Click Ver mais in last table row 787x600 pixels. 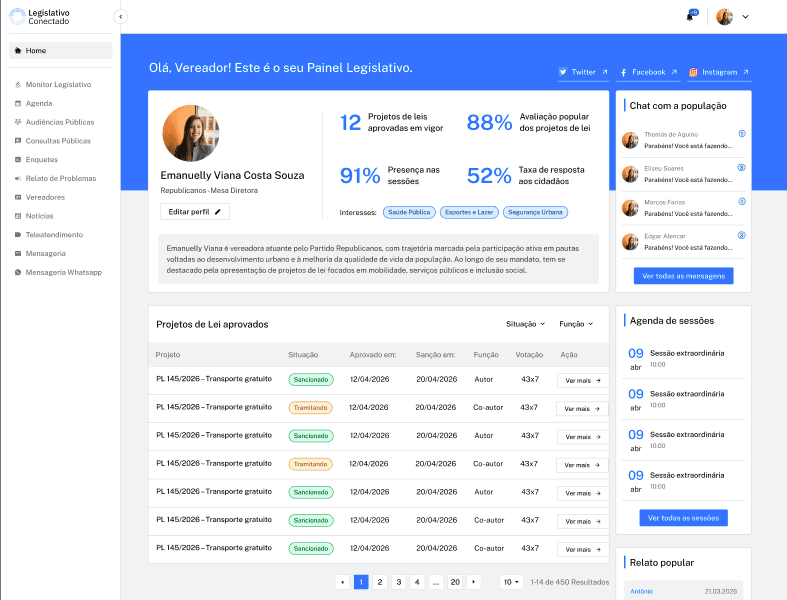583,550
